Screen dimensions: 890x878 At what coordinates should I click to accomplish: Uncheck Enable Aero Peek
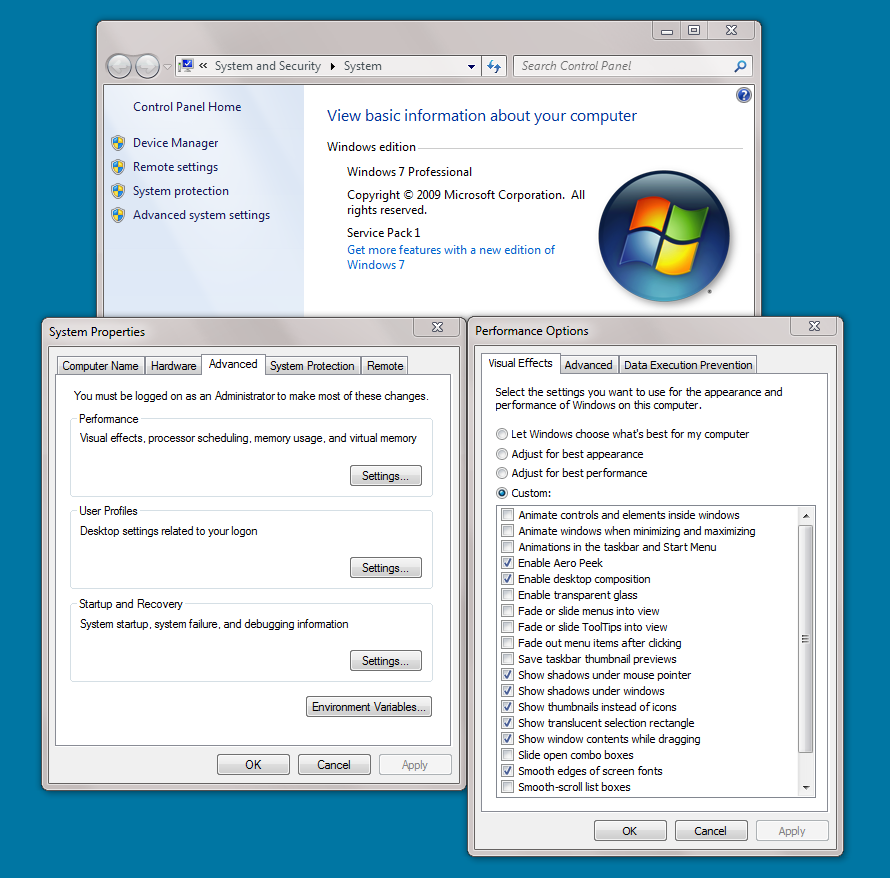click(507, 562)
